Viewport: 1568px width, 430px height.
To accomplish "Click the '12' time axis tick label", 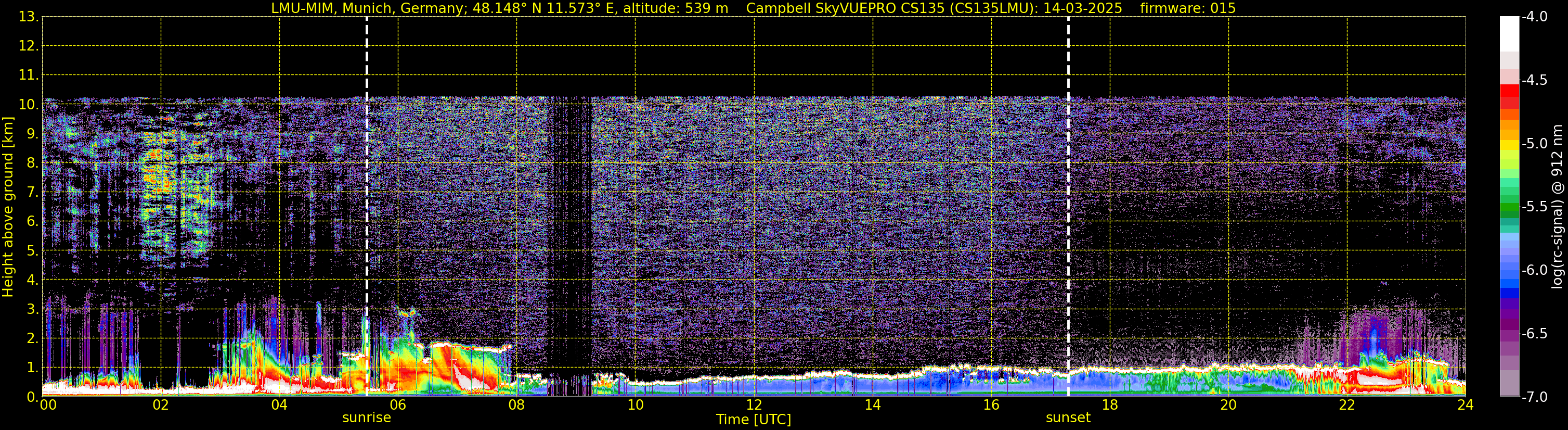I will click(x=754, y=405).
